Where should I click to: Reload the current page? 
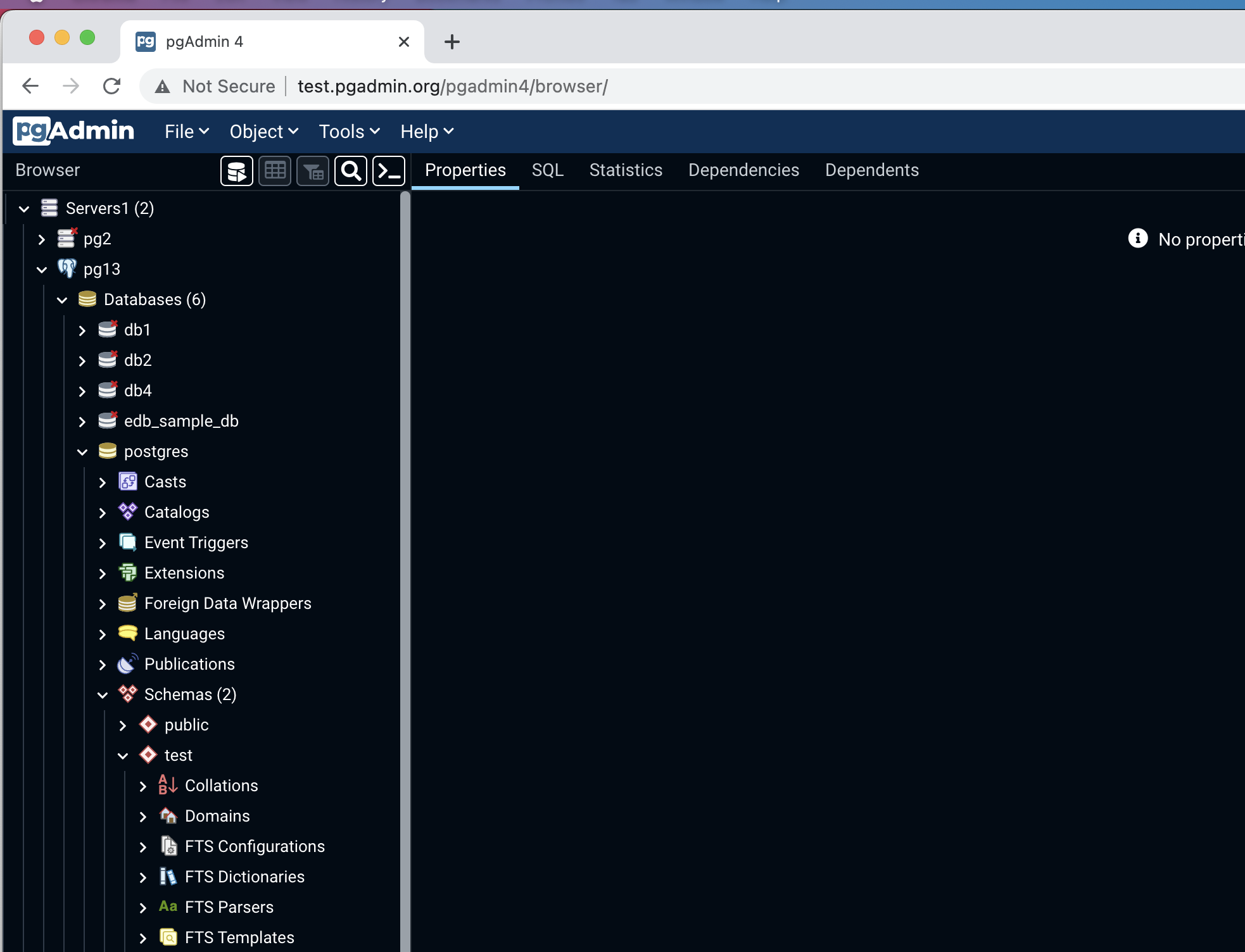coord(111,85)
